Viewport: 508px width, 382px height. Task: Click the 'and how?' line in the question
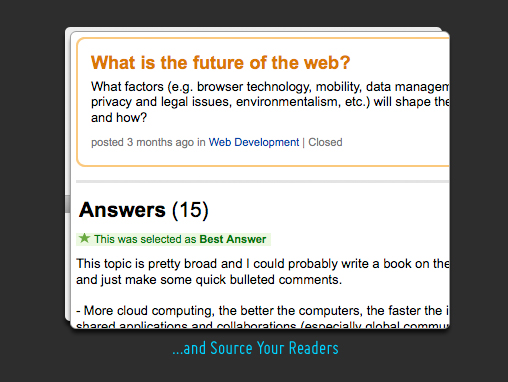tap(119, 118)
